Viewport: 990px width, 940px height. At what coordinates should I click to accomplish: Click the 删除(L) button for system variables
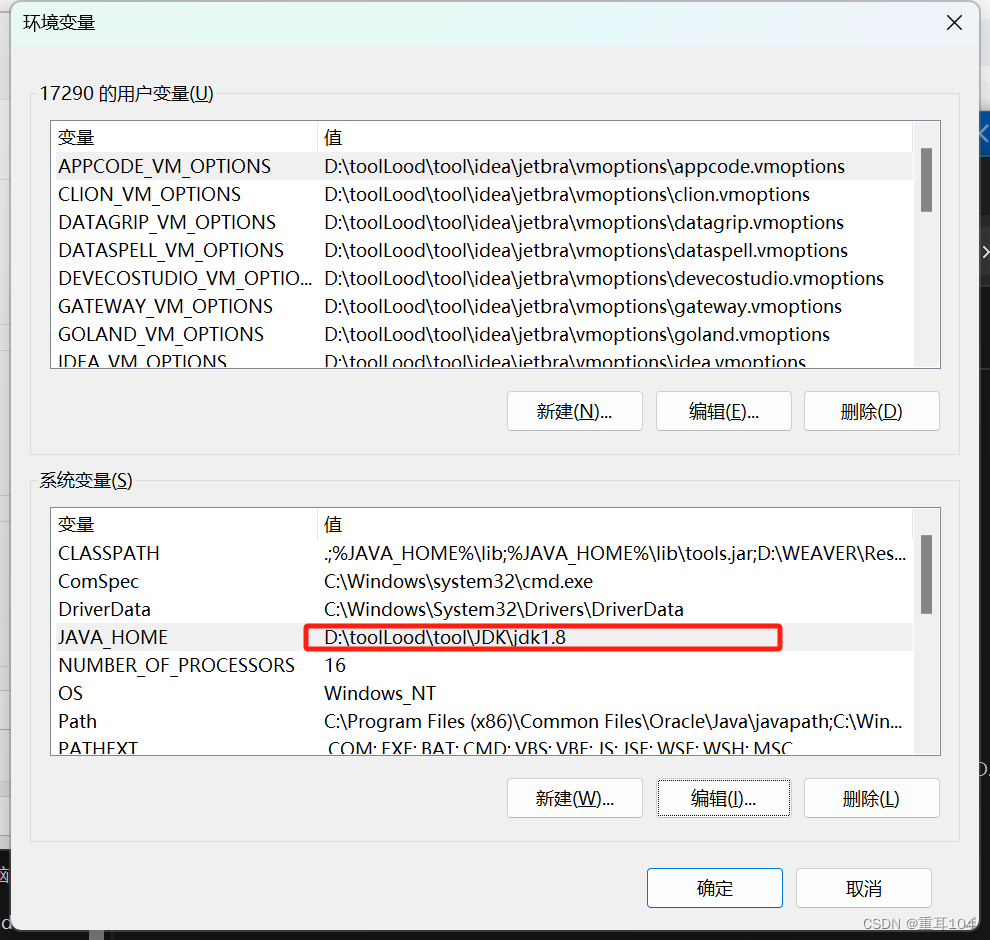pyautogui.click(x=871, y=798)
